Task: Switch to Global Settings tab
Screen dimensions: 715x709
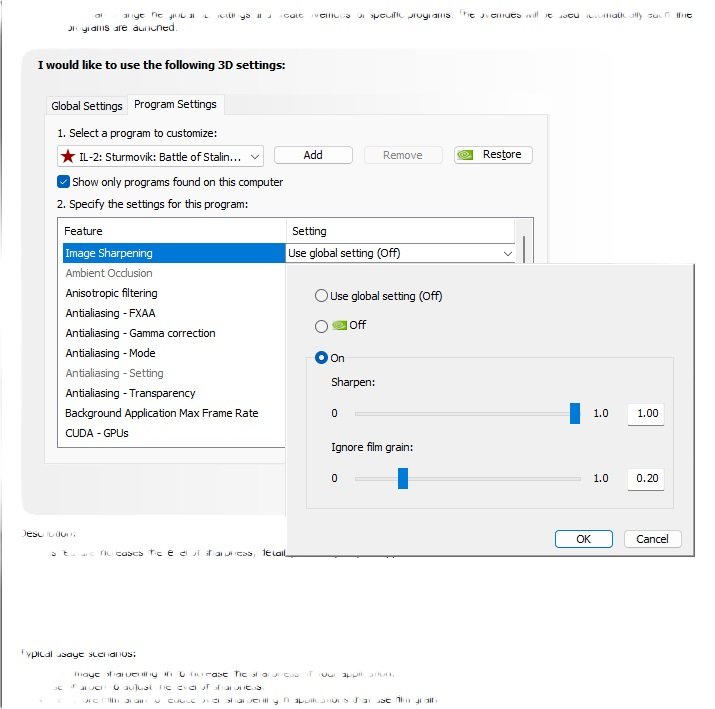Action: [87, 106]
